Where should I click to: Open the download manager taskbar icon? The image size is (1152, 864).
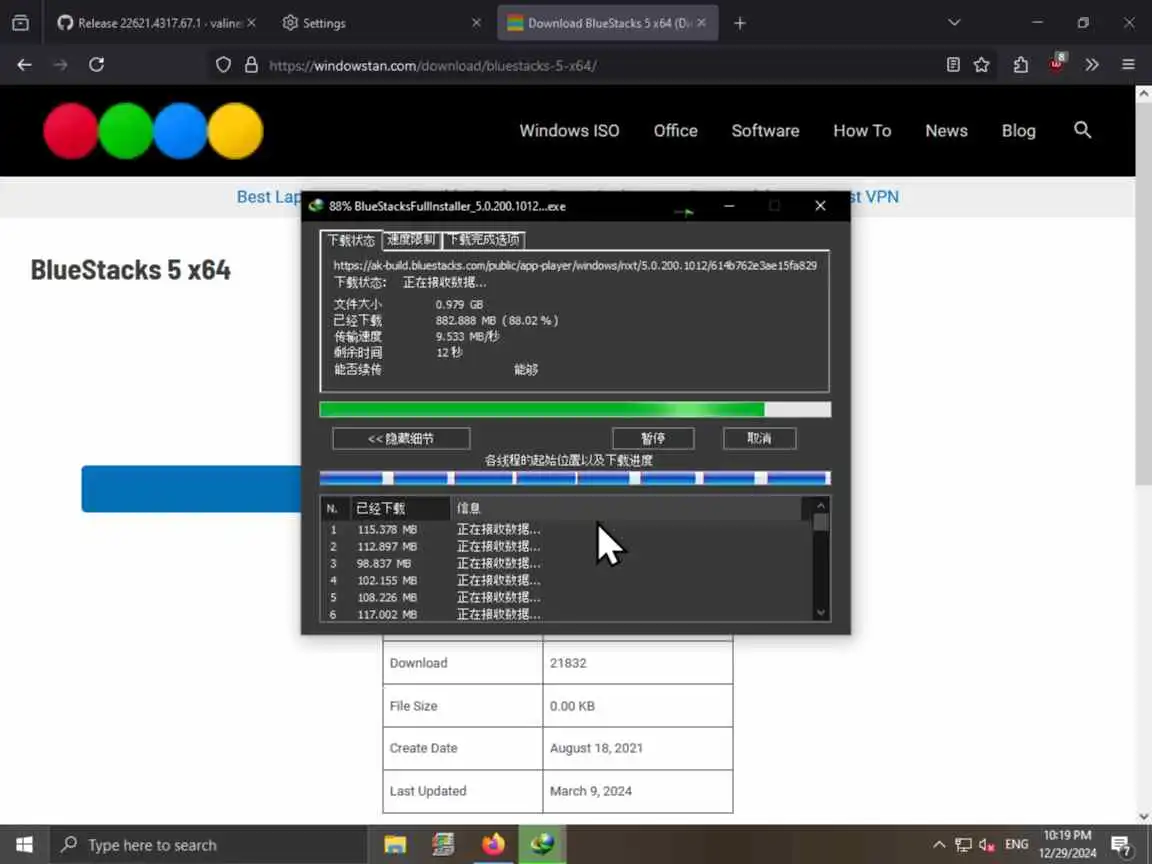pyautogui.click(x=542, y=844)
